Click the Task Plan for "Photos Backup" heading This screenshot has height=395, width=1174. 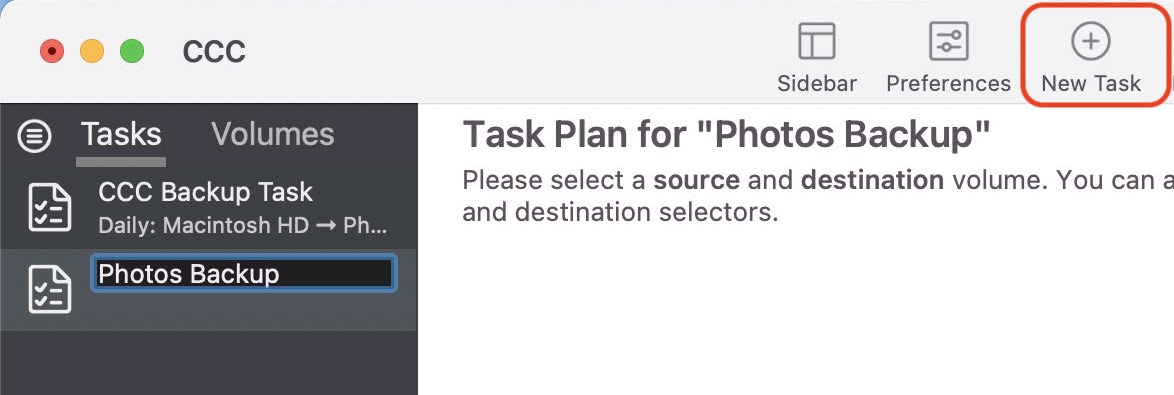727,136
